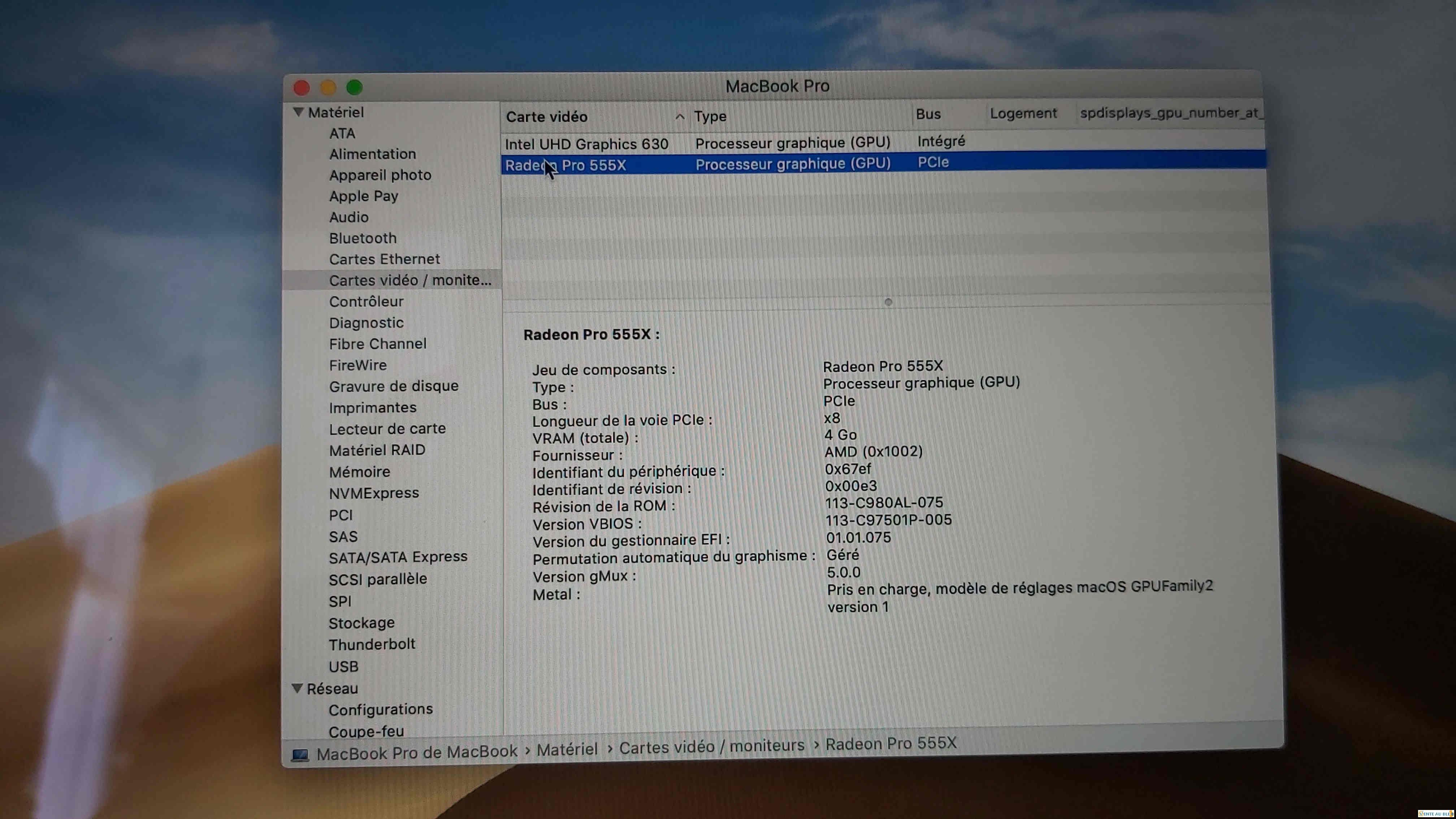Select SPI in the sidebar
This screenshot has width=1456, height=819.
coord(340,601)
